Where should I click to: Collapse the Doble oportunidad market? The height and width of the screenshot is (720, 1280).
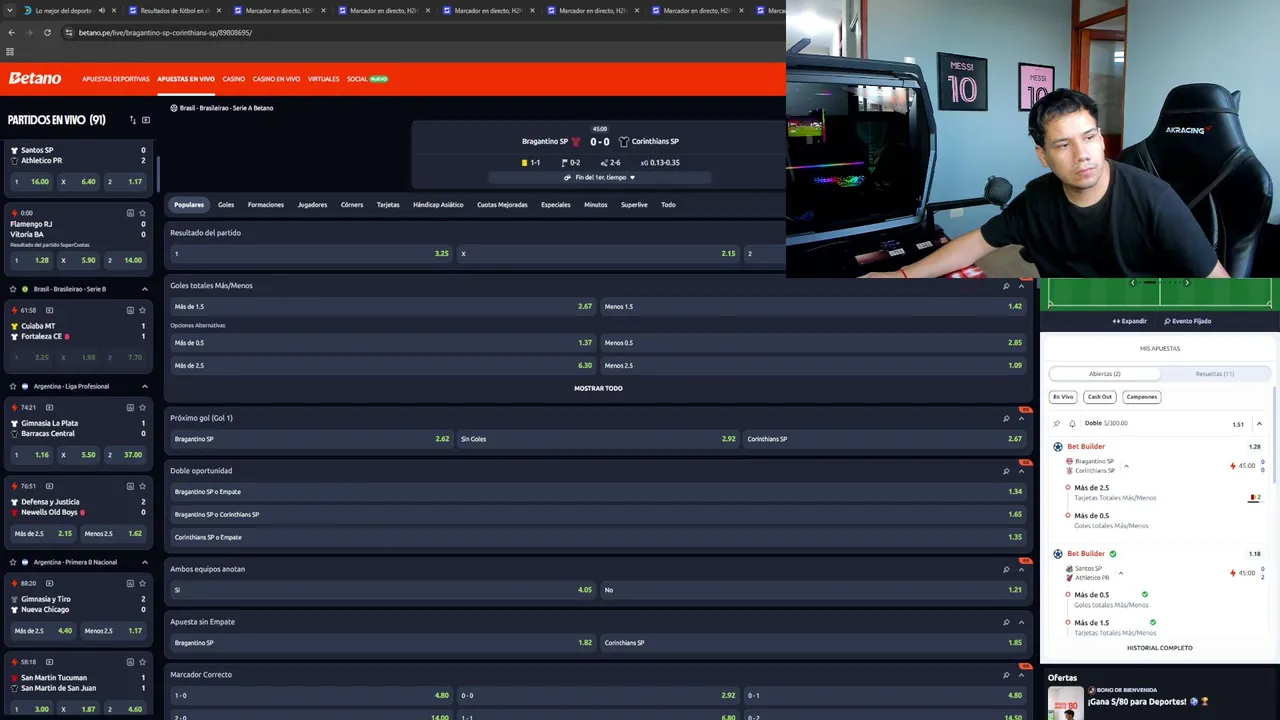(1021, 471)
